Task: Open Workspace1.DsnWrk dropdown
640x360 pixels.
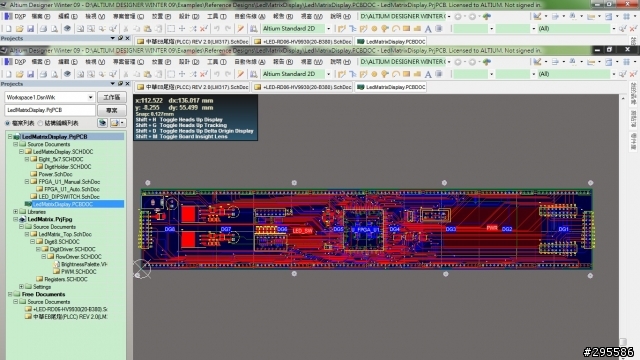Action: tap(91, 98)
